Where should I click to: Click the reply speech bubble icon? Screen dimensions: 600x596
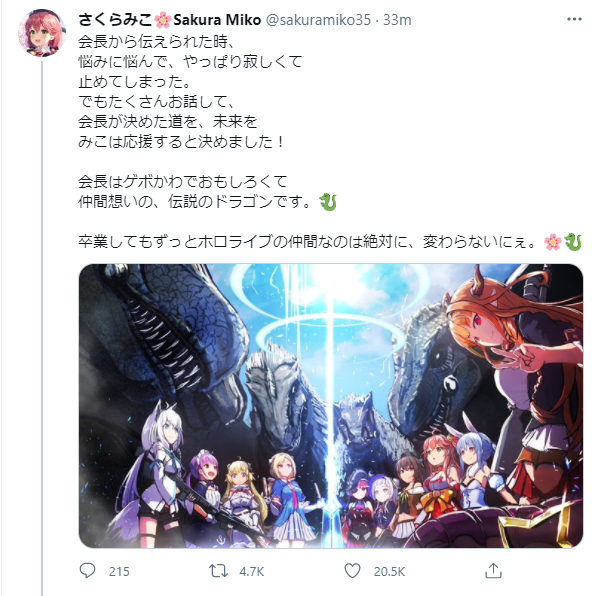[x=87, y=570]
